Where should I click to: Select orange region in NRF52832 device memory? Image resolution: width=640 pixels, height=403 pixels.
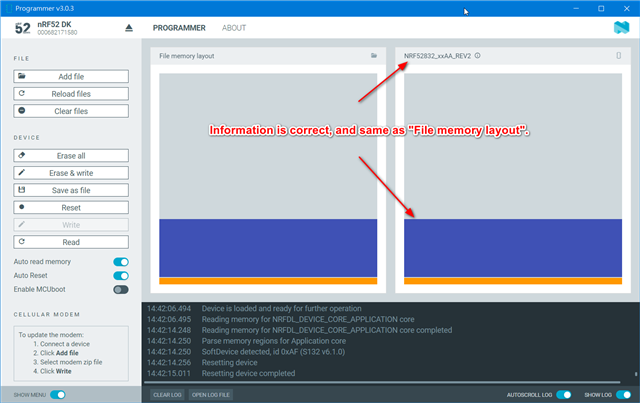click(513, 281)
